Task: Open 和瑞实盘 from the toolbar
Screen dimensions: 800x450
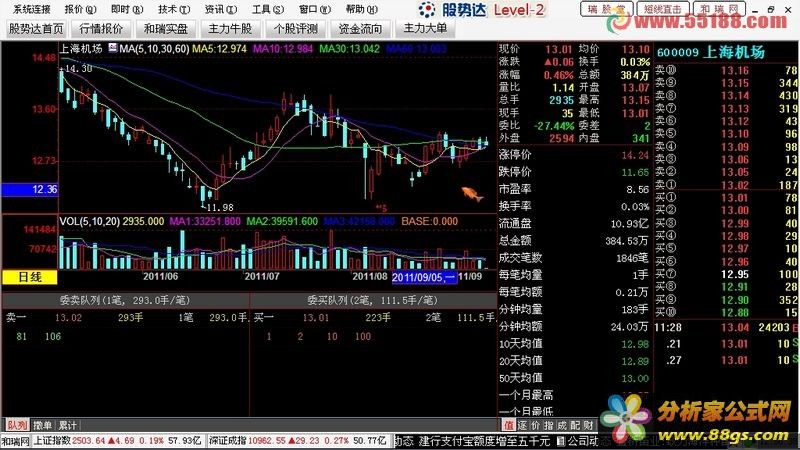Action: click(x=166, y=29)
